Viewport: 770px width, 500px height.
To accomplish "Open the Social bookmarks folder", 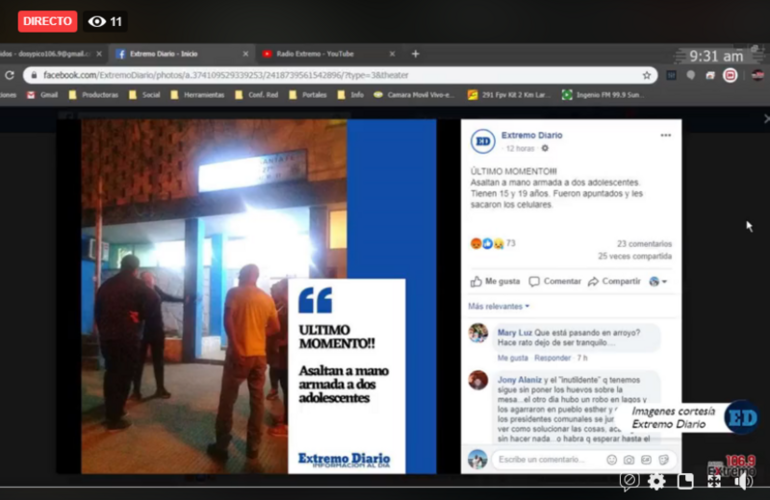I will [144, 95].
